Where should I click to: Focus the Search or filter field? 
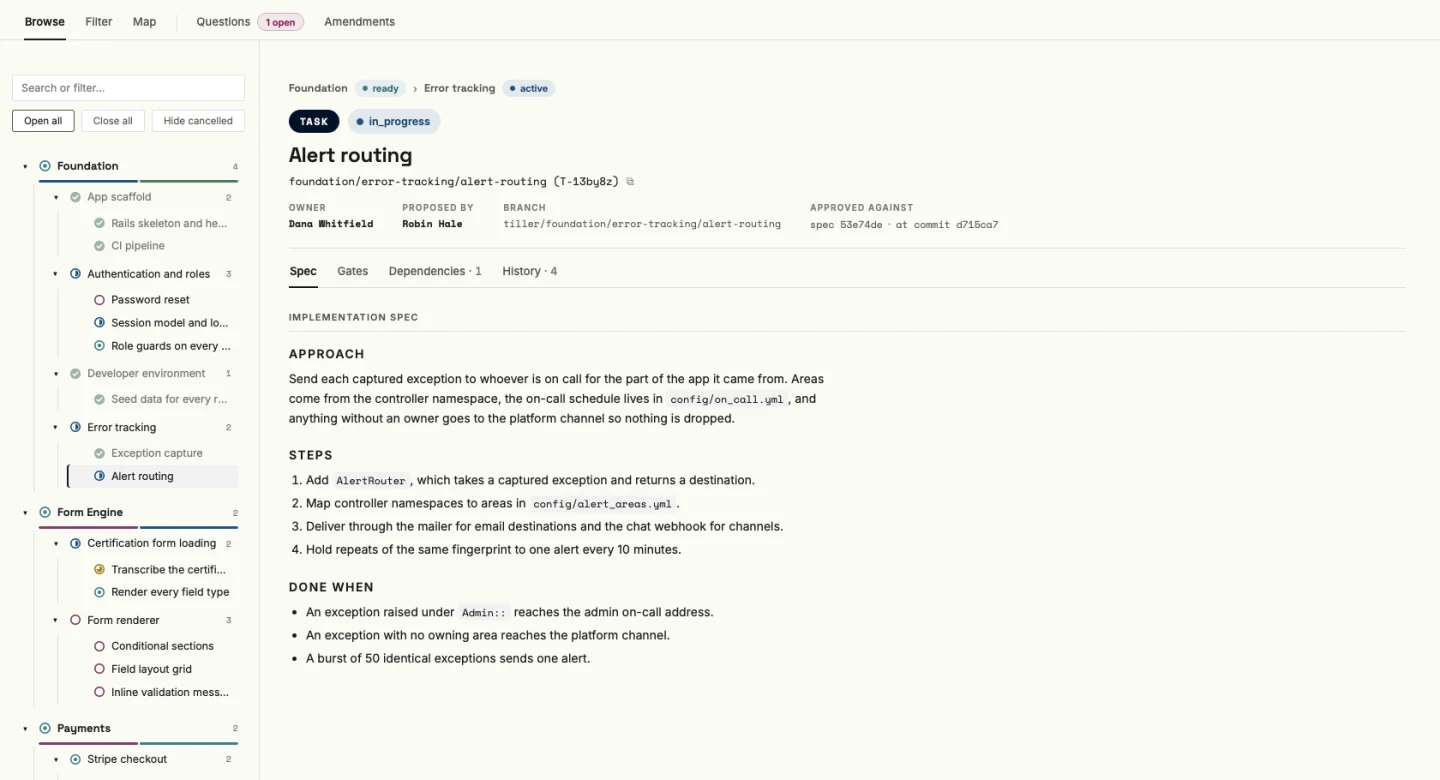click(x=128, y=88)
